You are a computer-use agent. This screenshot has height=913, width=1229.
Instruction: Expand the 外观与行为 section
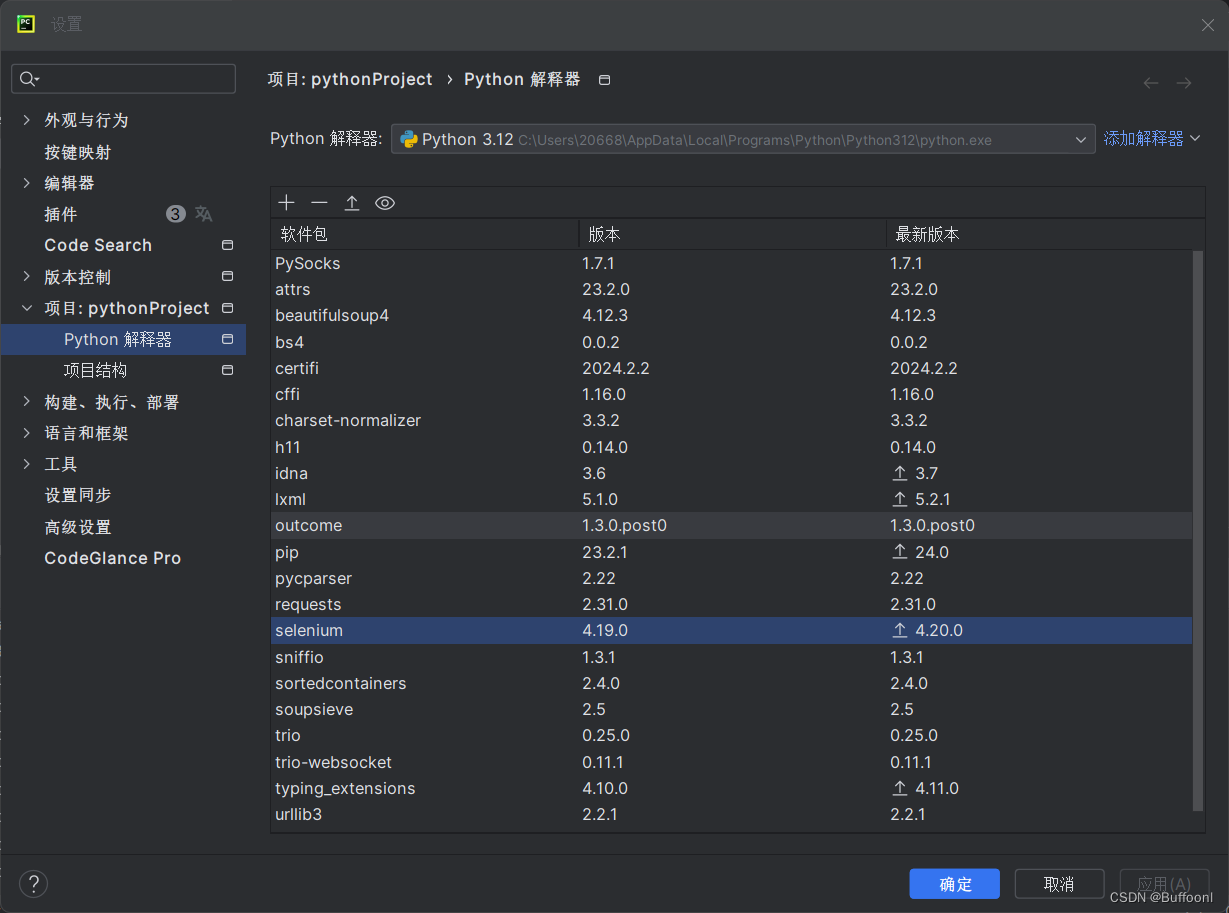tap(26, 120)
